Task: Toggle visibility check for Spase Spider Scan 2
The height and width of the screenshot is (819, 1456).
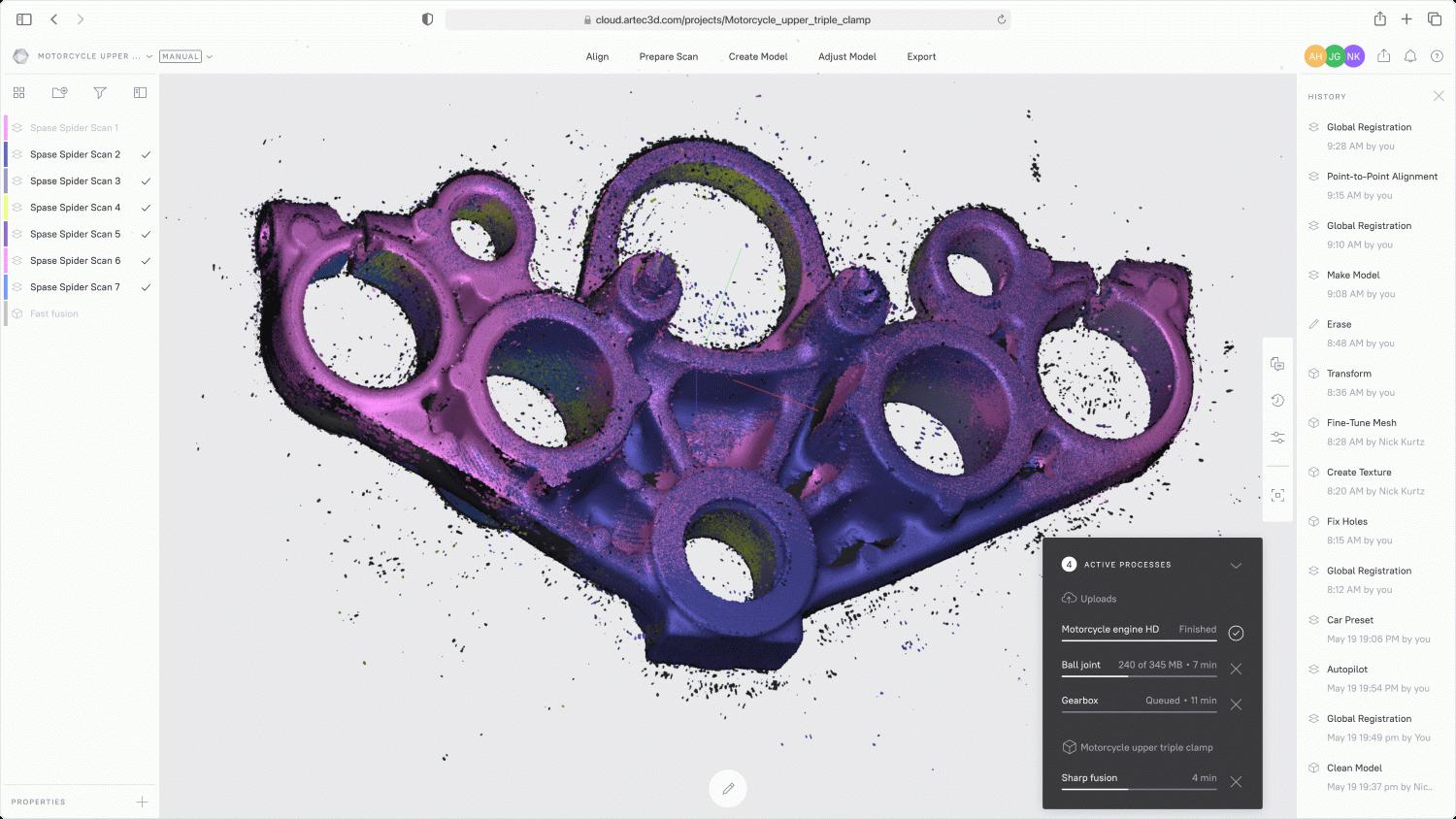Action: tap(146, 155)
